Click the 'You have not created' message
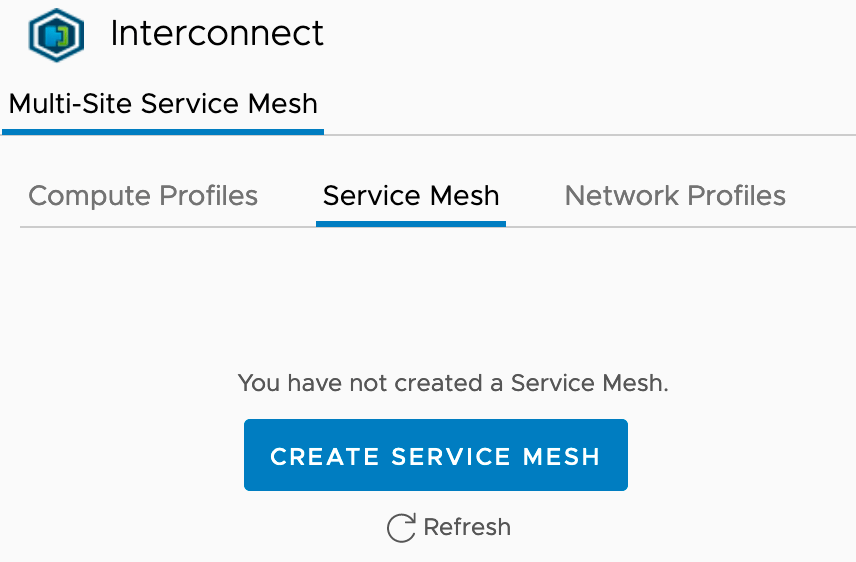 point(453,382)
